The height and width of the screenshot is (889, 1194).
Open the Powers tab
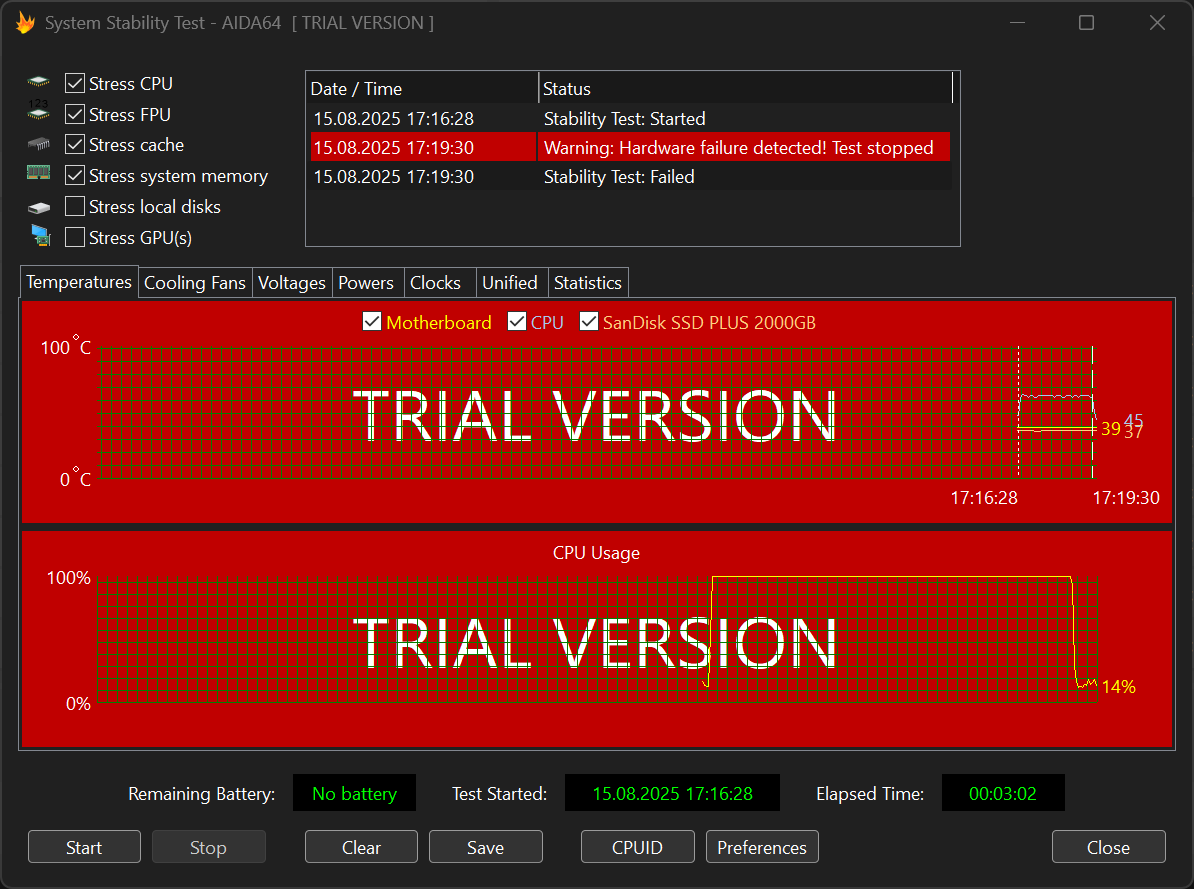[366, 283]
